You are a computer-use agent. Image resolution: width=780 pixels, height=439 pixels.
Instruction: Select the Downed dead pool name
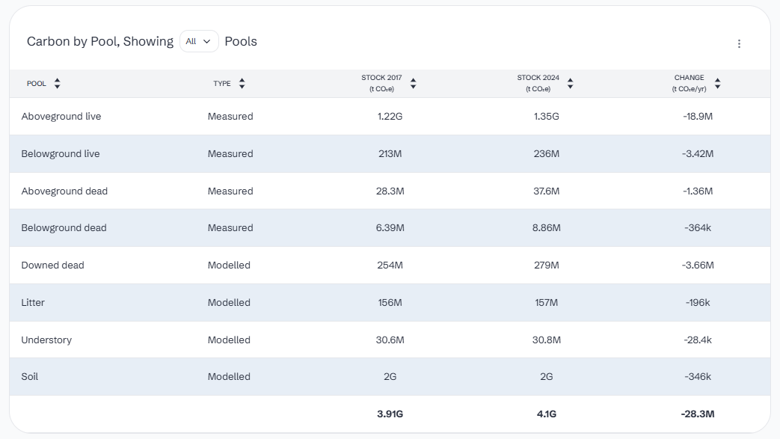click(x=53, y=265)
